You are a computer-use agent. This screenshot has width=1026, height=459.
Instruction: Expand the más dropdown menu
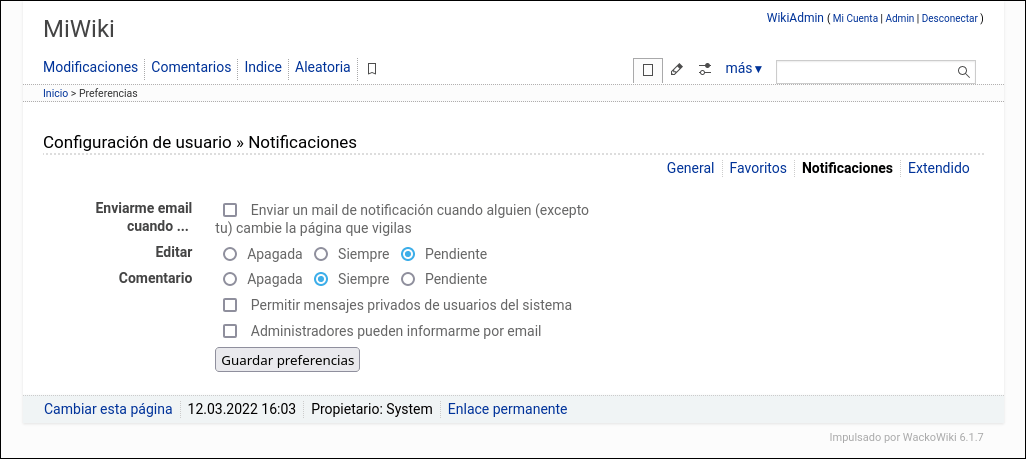coord(743,69)
